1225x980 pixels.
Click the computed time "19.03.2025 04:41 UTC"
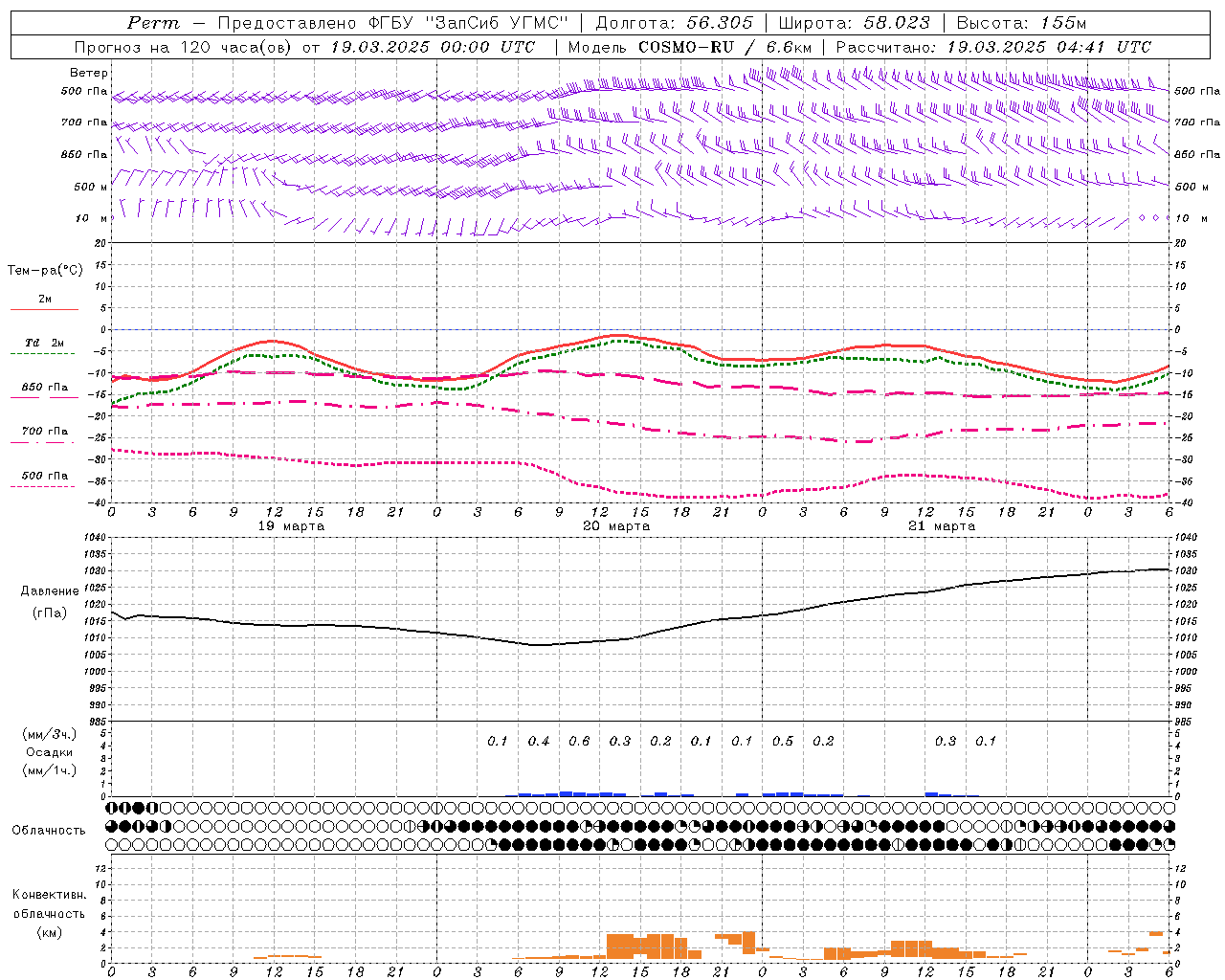(1049, 47)
